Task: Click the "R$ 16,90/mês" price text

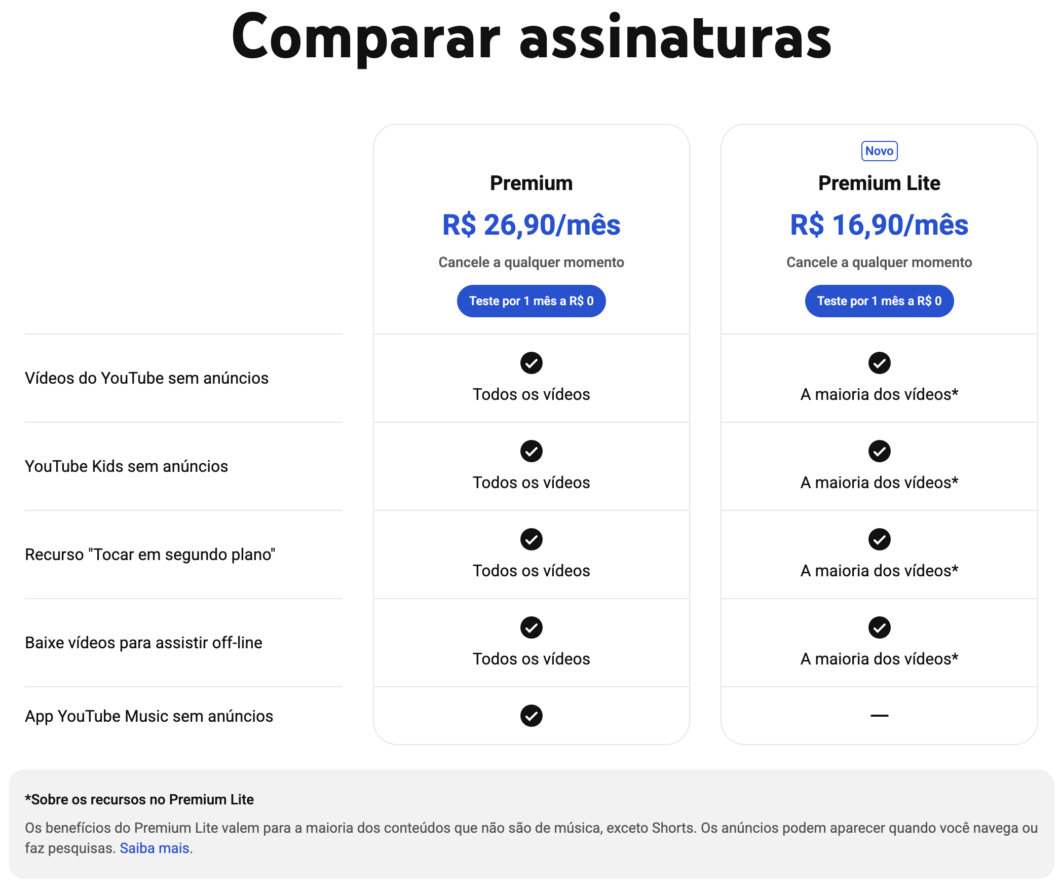Action: click(879, 225)
